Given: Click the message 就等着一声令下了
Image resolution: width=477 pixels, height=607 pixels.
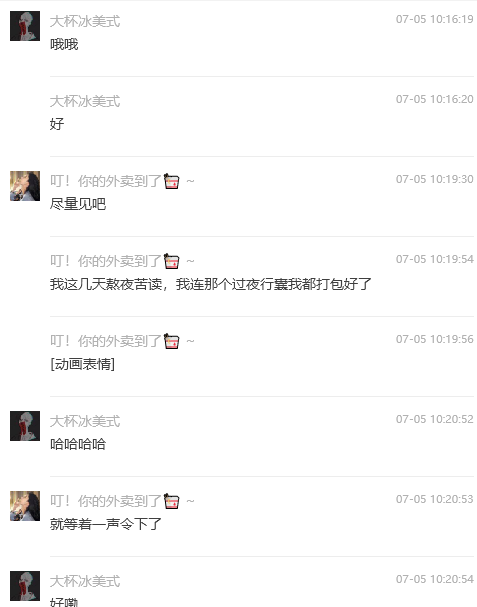Looking at the screenshot, I should (x=106, y=524).
